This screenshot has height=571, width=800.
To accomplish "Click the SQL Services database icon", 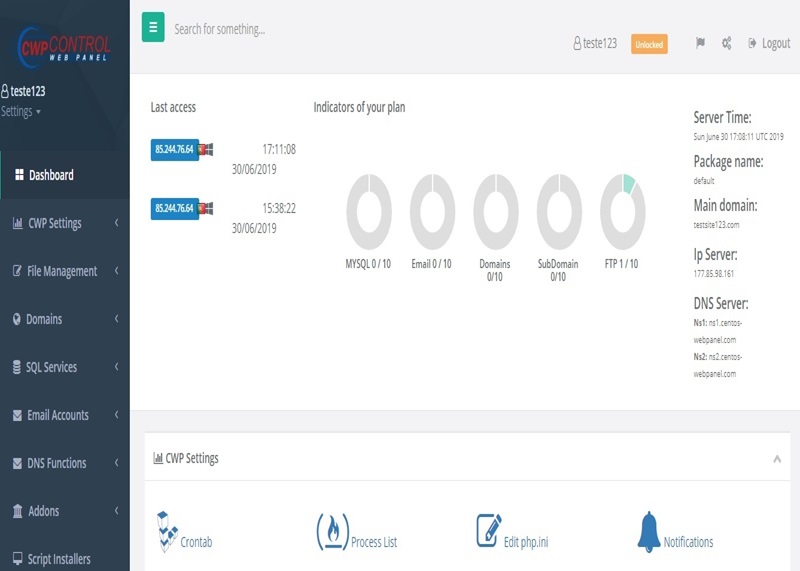I will pyautogui.click(x=17, y=367).
